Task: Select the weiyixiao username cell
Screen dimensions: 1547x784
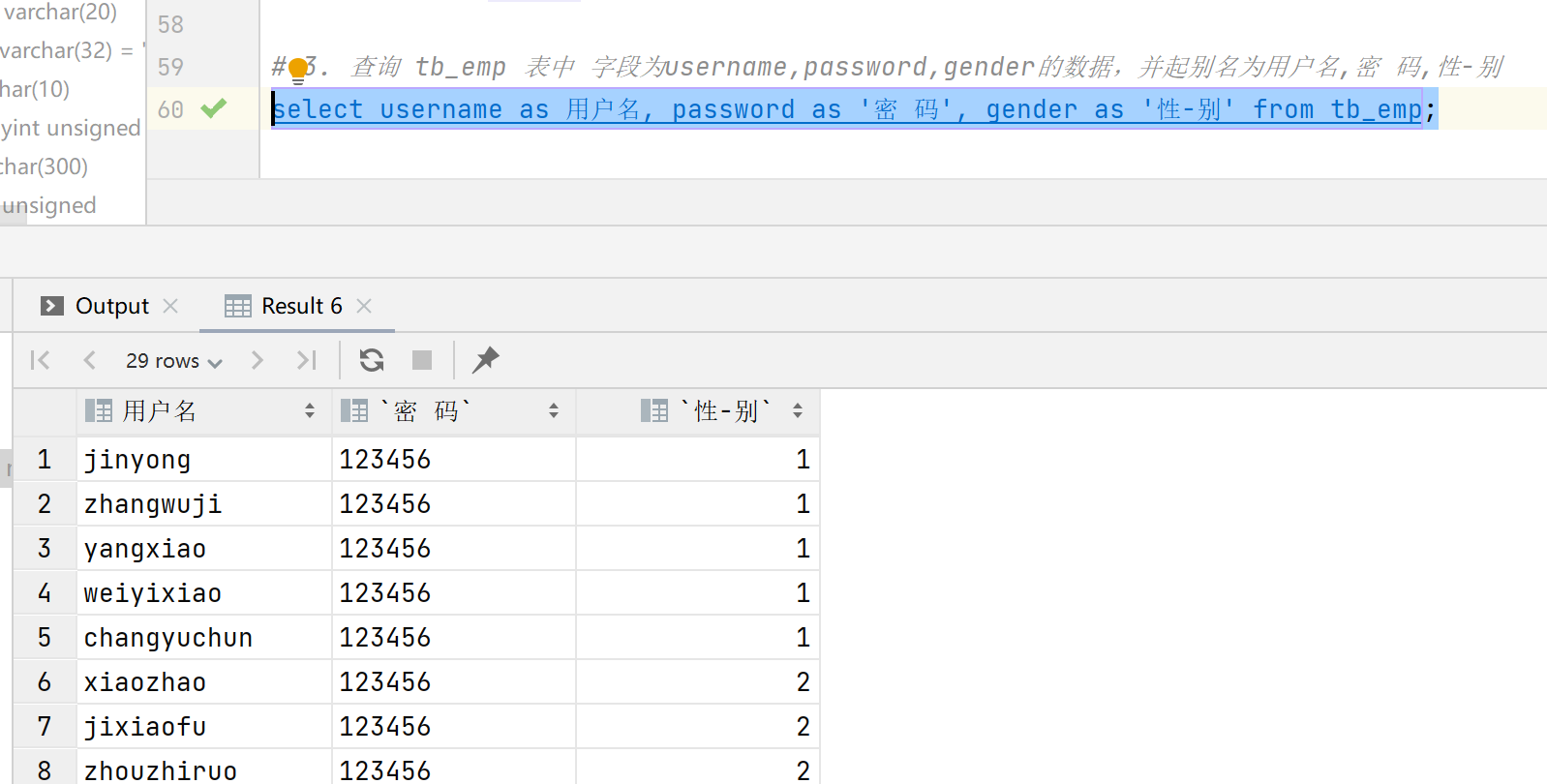Action: point(204,593)
